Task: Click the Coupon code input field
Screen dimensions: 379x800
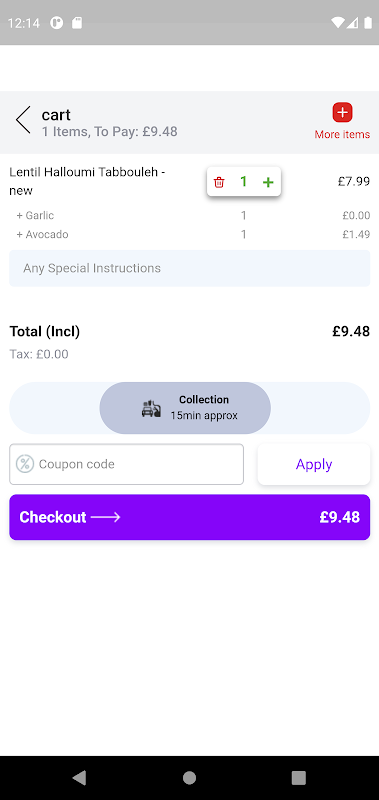Action: [127, 464]
